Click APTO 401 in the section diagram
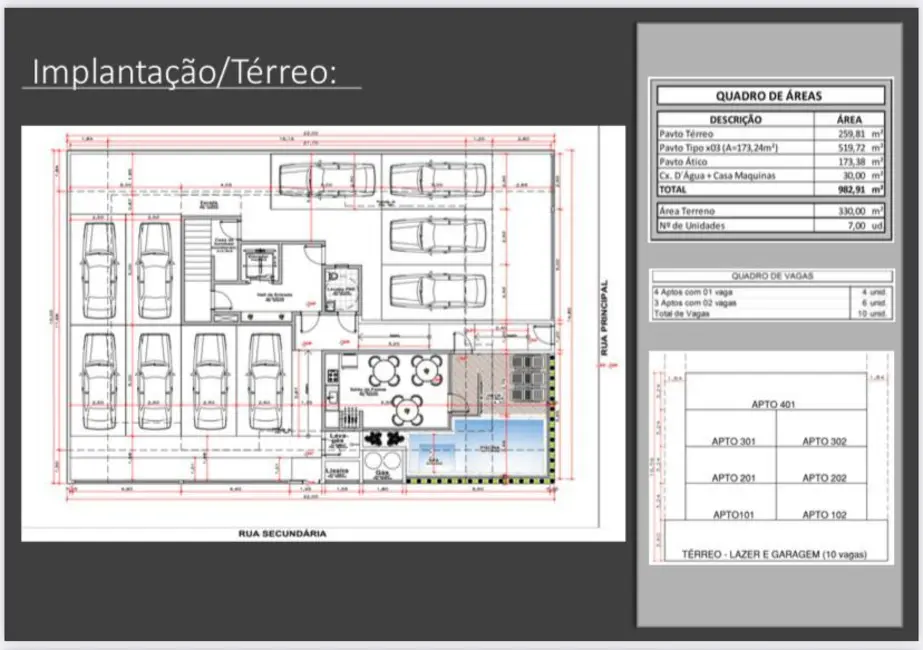This screenshot has width=923, height=650. click(x=777, y=404)
